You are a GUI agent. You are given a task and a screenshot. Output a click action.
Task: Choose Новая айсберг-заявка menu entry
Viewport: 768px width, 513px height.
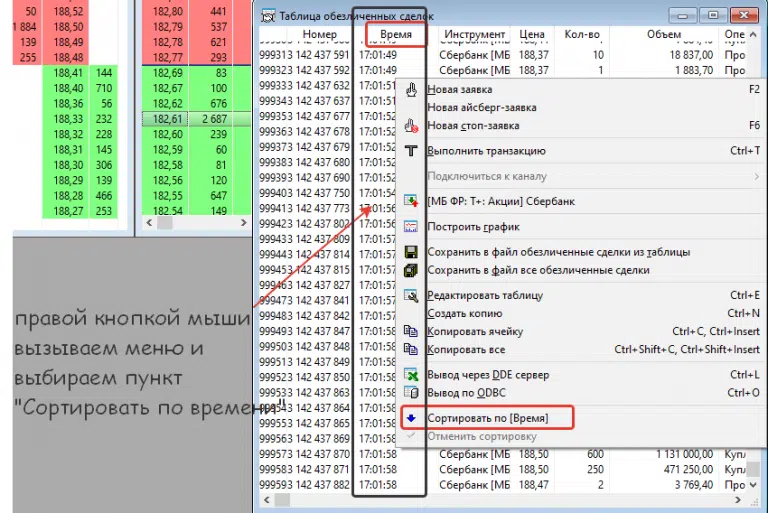(x=481, y=107)
